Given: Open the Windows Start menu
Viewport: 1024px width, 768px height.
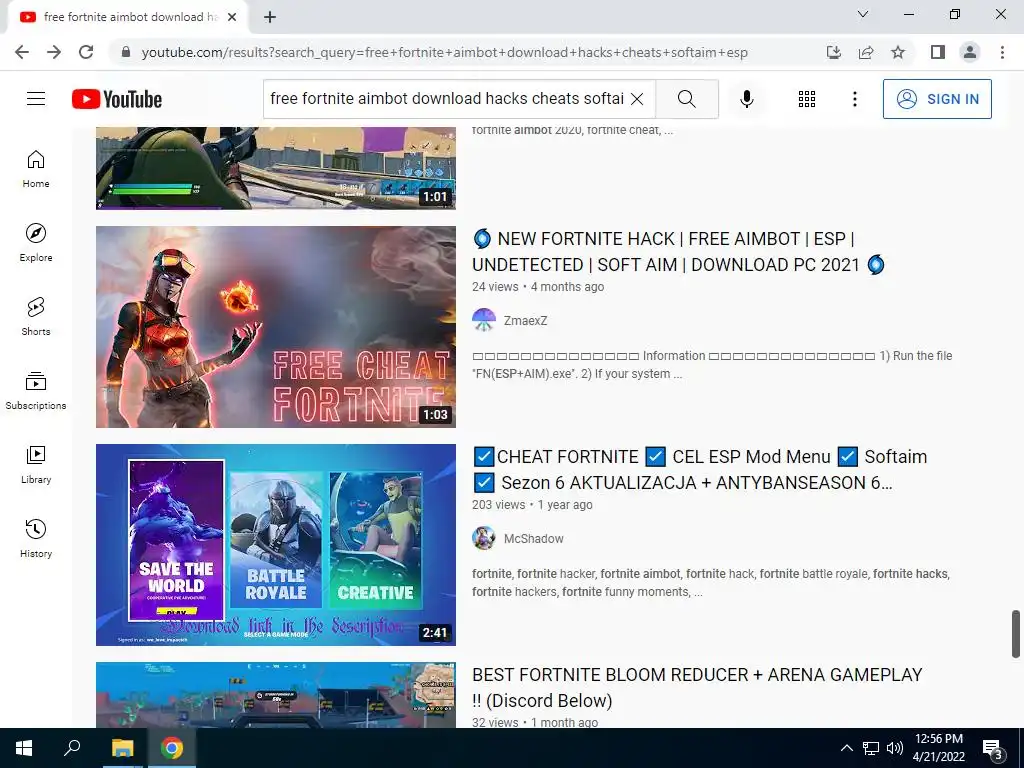Looking at the screenshot, I should tap(24, 748).
